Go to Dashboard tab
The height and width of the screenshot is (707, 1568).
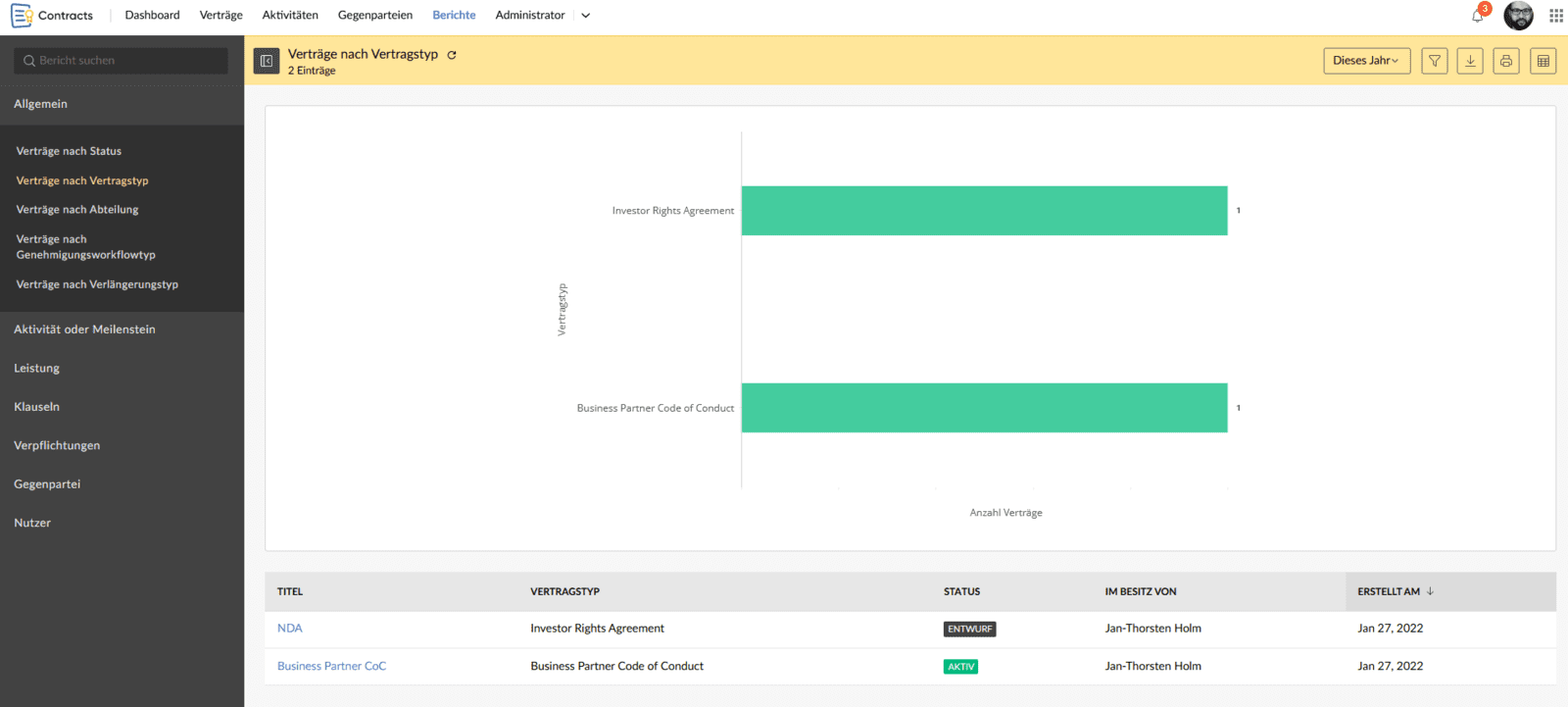[x=152, y=16]
